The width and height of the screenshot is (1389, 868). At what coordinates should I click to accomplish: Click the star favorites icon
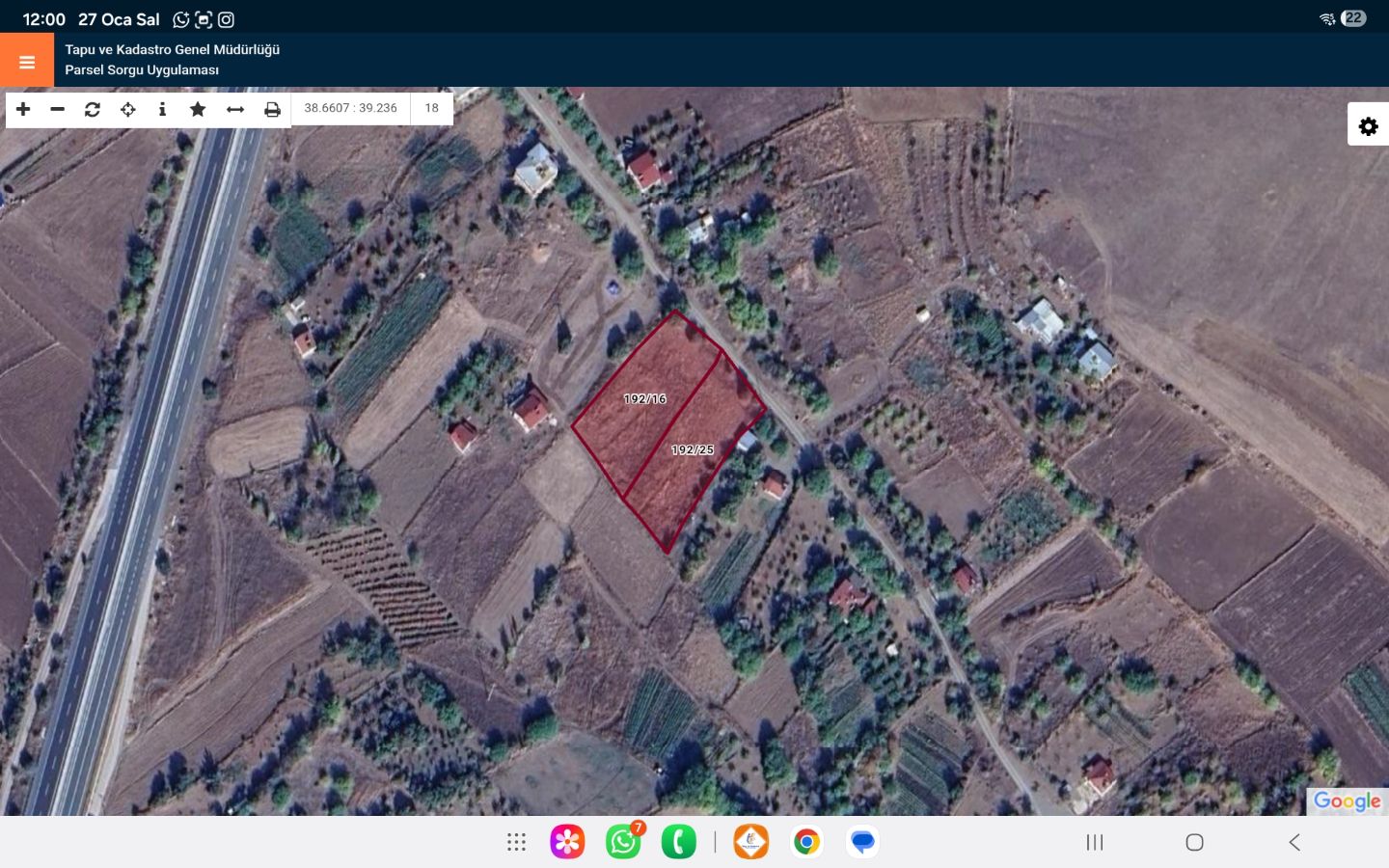tap(198, 109)
